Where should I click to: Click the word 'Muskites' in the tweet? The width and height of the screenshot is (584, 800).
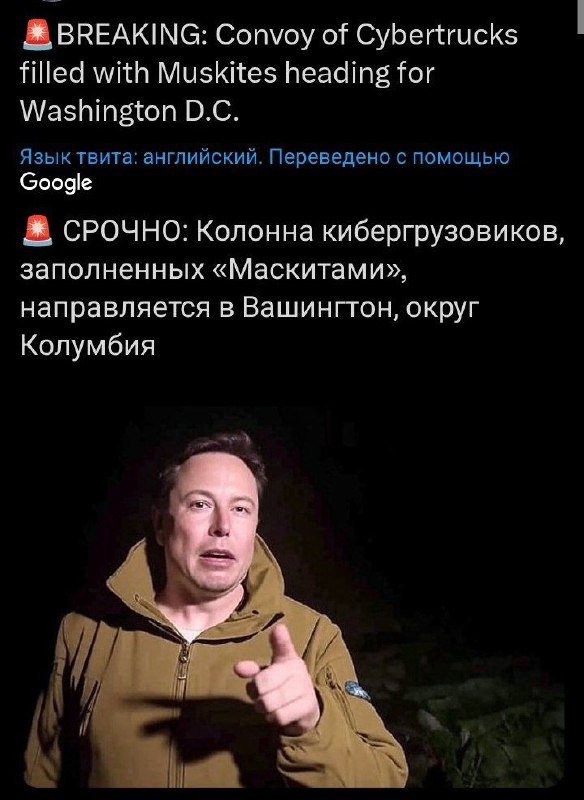click(218, 73)
